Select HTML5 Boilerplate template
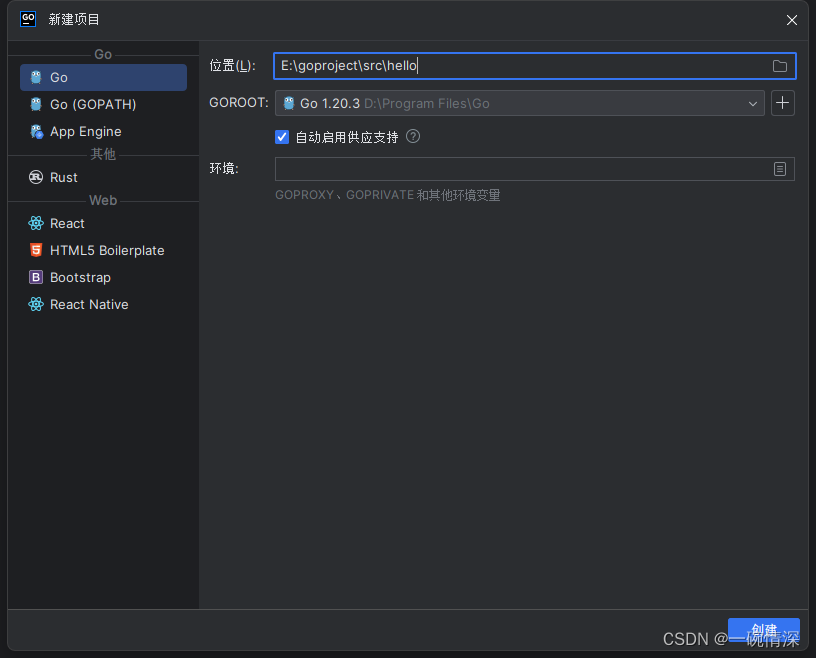This screenshot has width=816, height=658. coord(103,250)
